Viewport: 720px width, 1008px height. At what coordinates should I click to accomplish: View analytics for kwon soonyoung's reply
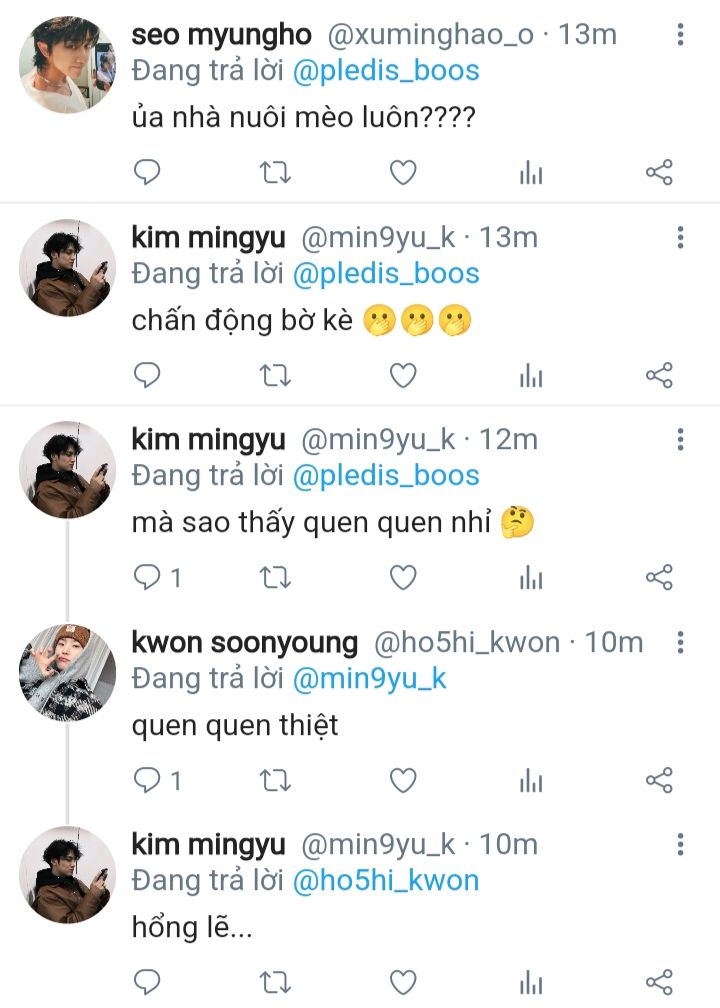[x=531, y=781]
